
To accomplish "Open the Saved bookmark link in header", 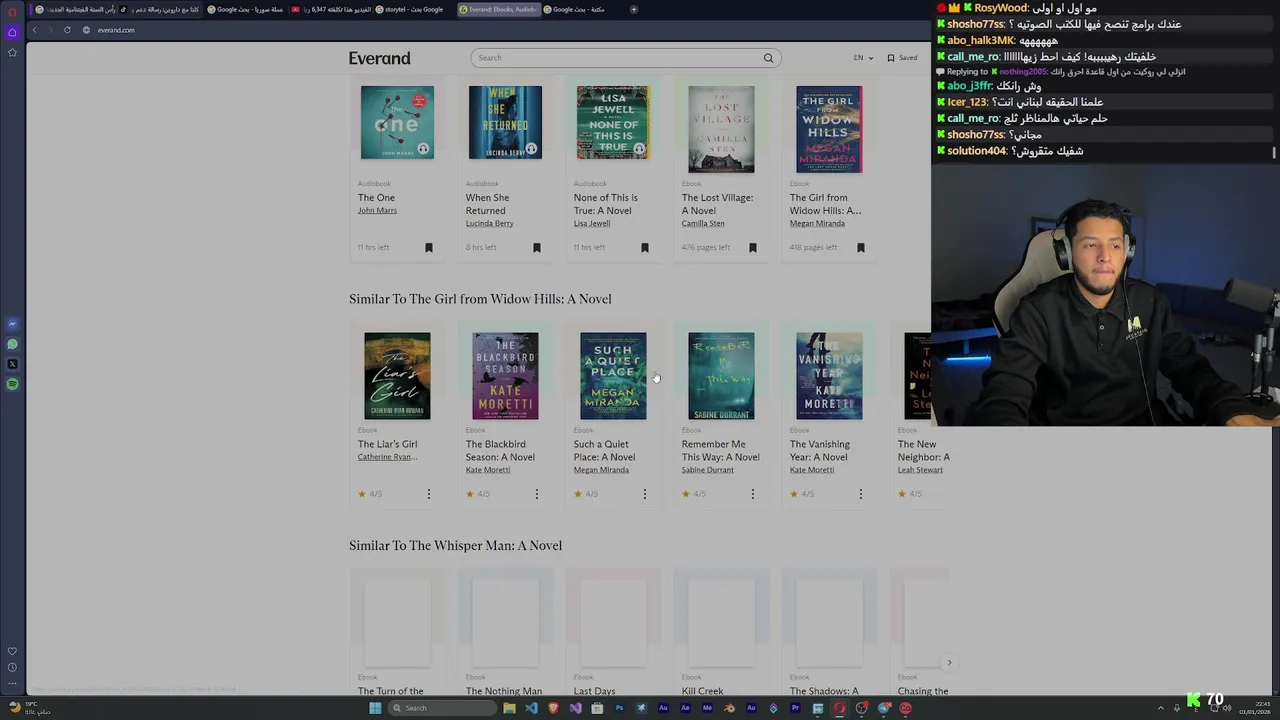I will click(x=903, y=58).
